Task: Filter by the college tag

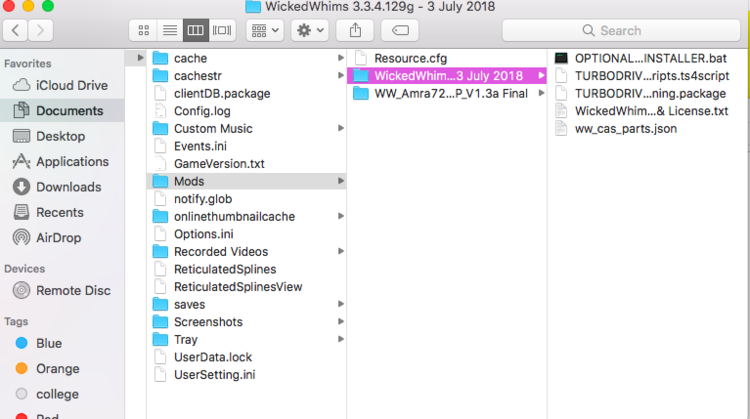Action: 62,394
